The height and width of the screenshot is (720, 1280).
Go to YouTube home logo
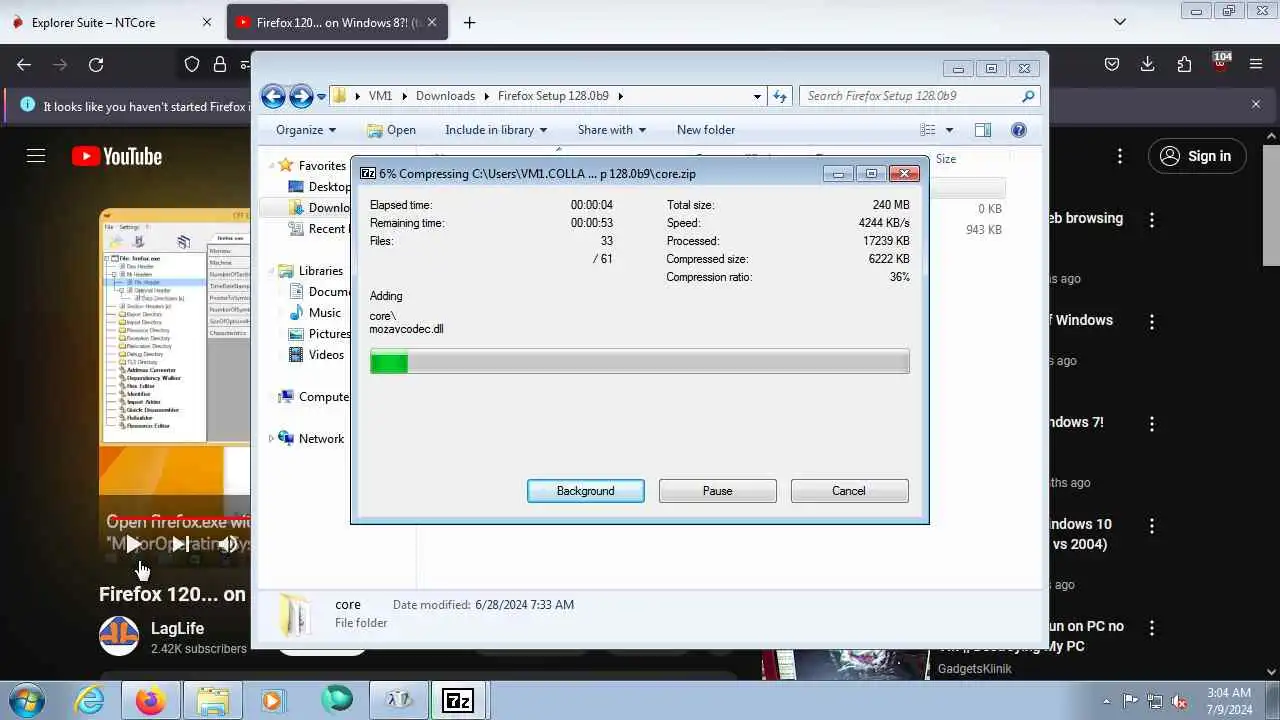point(117,156)
